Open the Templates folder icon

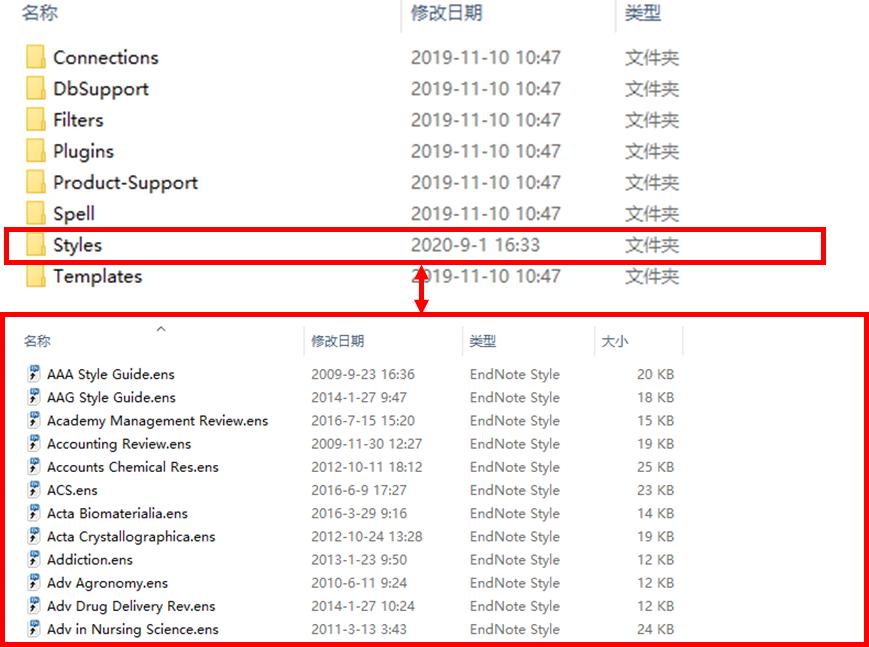point(36,276)
